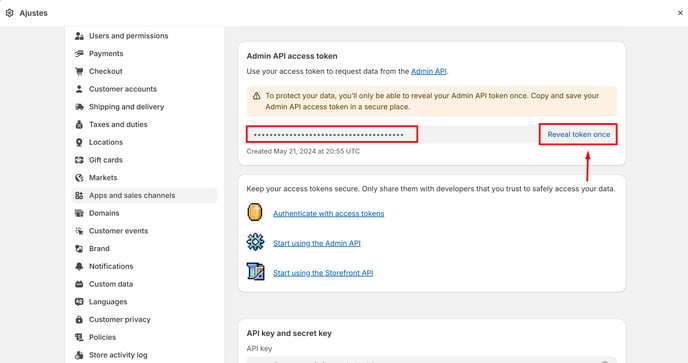Open the Admin API link
The width and height of the screenshot is (688, 363).
pyautogui.click(x=429, y=72)
